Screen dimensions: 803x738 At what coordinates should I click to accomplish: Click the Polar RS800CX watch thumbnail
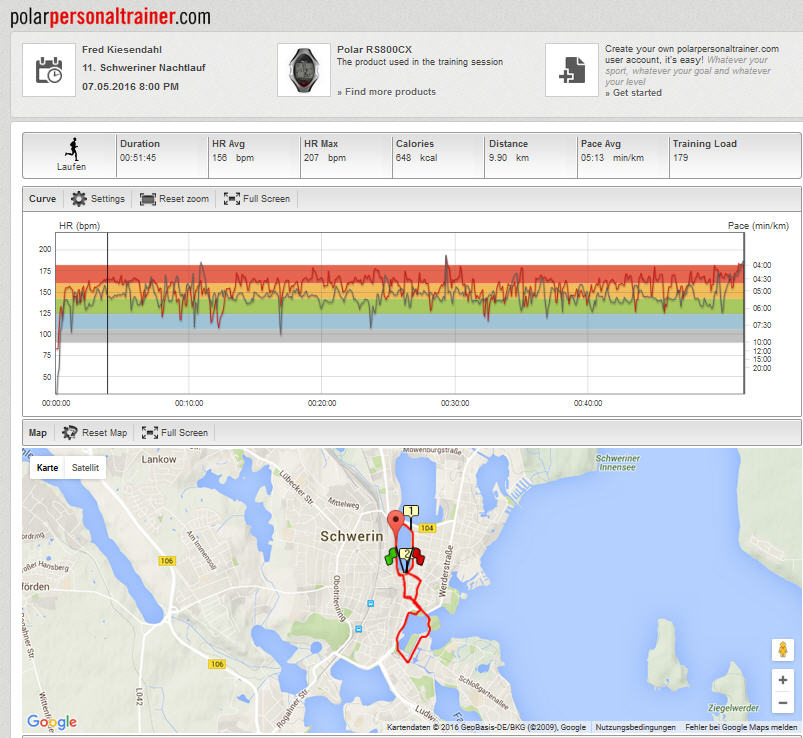click(x=304, y=70)
